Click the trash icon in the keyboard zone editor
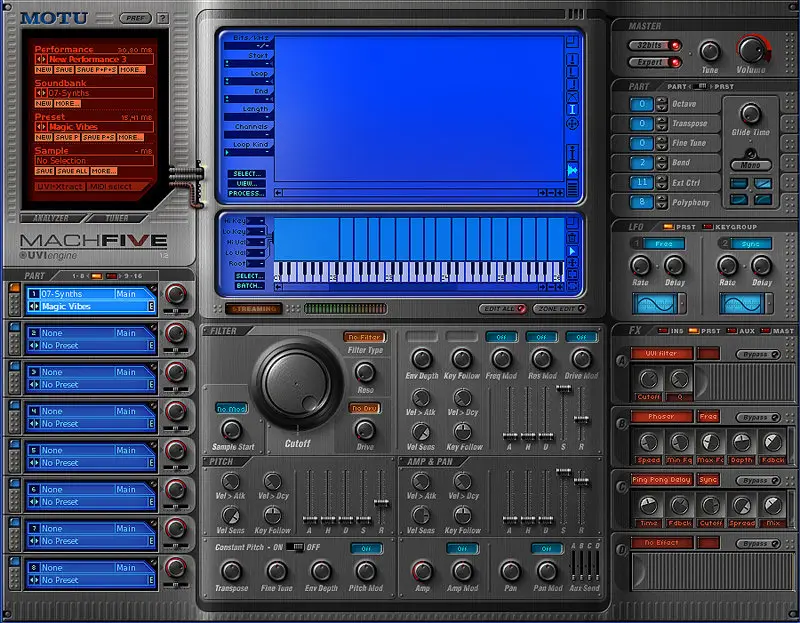Image resolution: width=800 pixels, height=623 pixels. point(572,238)
